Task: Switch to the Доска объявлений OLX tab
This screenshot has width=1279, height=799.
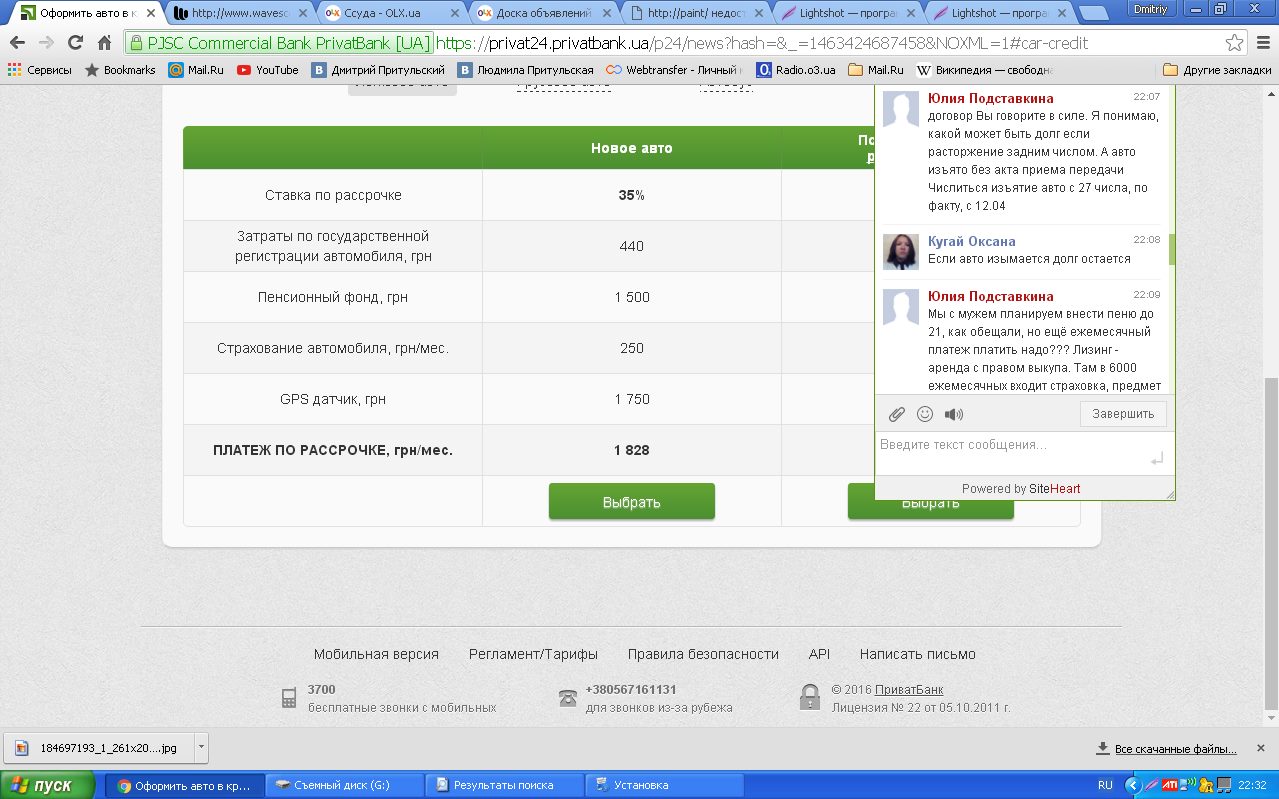Action: click(542, 13)
